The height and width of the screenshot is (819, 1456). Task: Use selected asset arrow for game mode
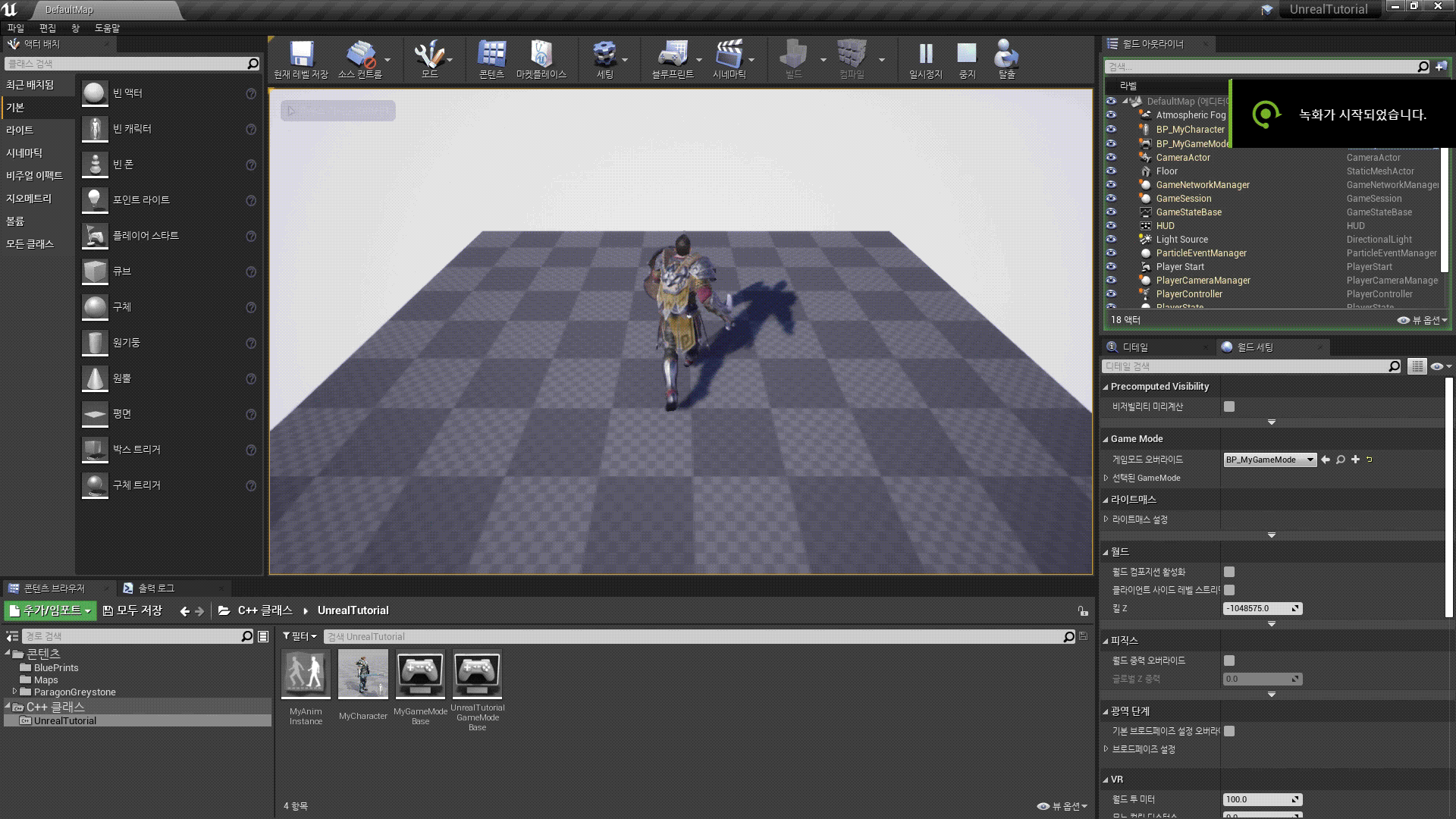coord(1326,460)
